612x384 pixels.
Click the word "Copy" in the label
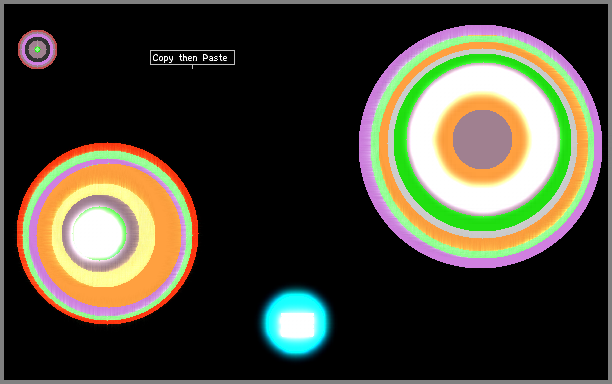163,58
